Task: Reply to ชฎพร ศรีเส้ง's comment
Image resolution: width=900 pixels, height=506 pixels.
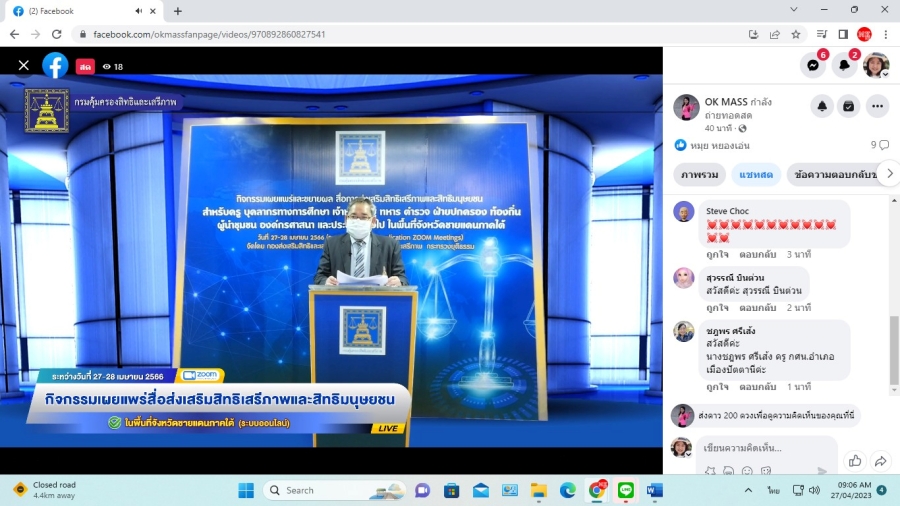Action: click(x=757, y=387)
